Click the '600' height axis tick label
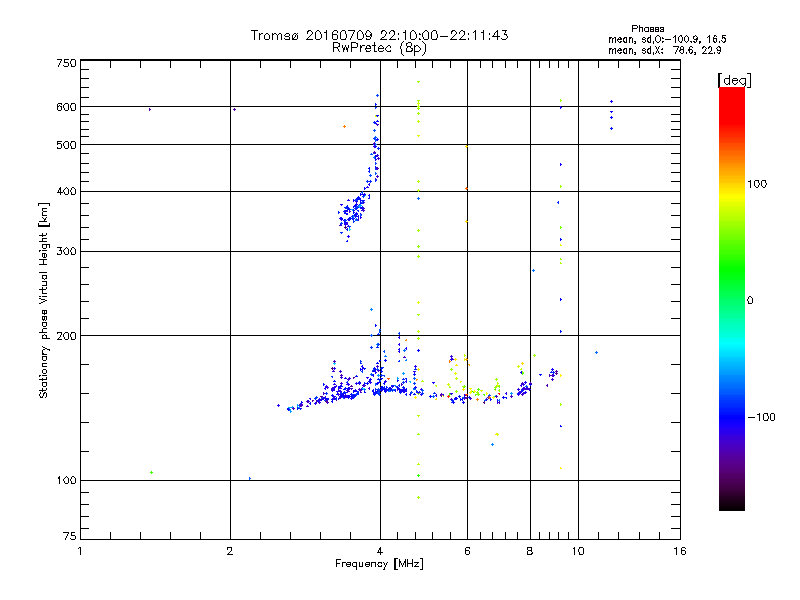Image resolution: width=800 pixels, height=600 pixels. 66,107
